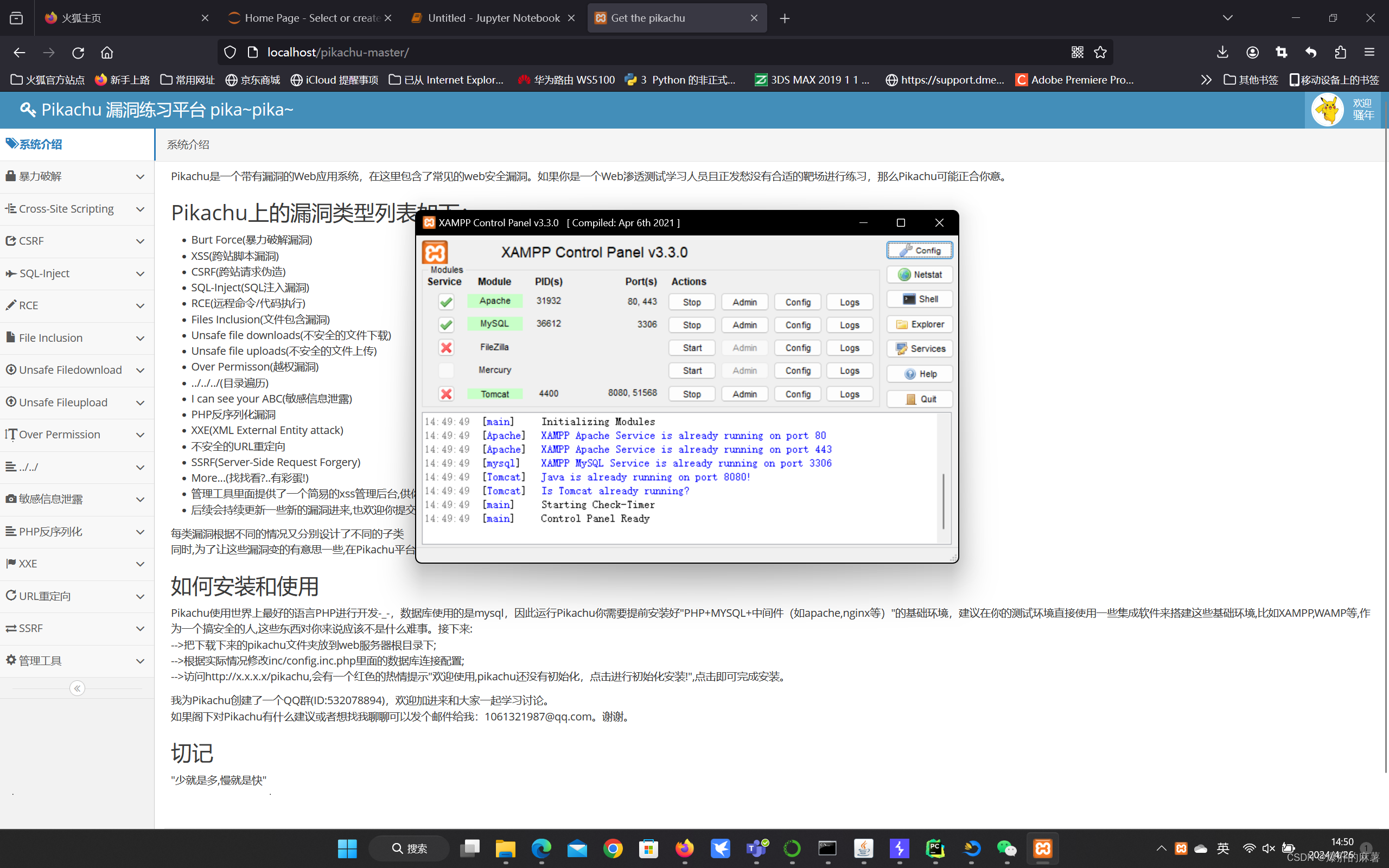Click the XAMPP log scrollbar

click(x=943, y=500)
